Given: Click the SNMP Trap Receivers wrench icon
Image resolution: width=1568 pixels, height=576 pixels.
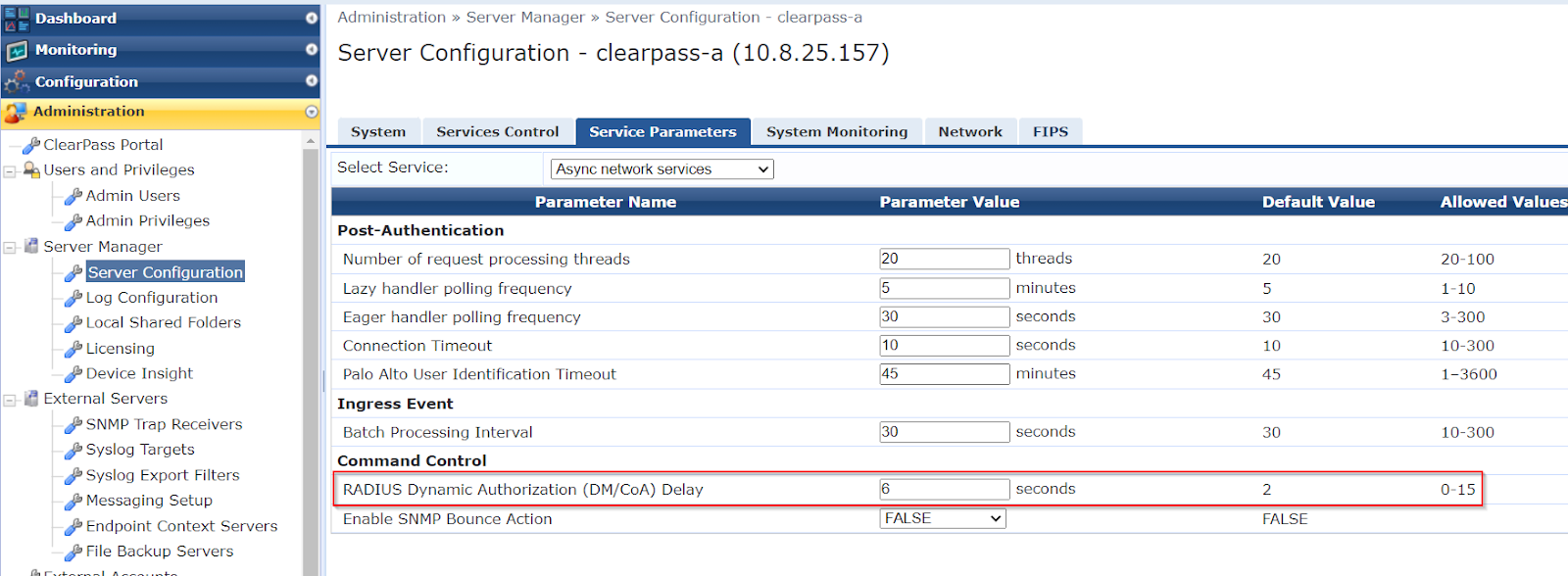Looking at the screenshot, I should (x=73, y=425).
